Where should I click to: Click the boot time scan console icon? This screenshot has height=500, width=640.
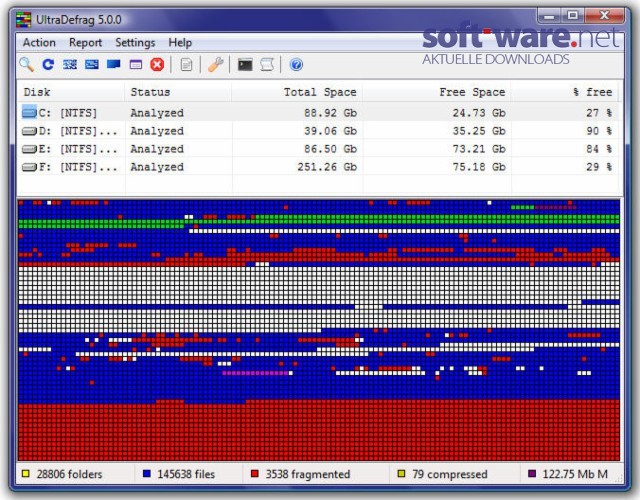click(x=245, y=64)
